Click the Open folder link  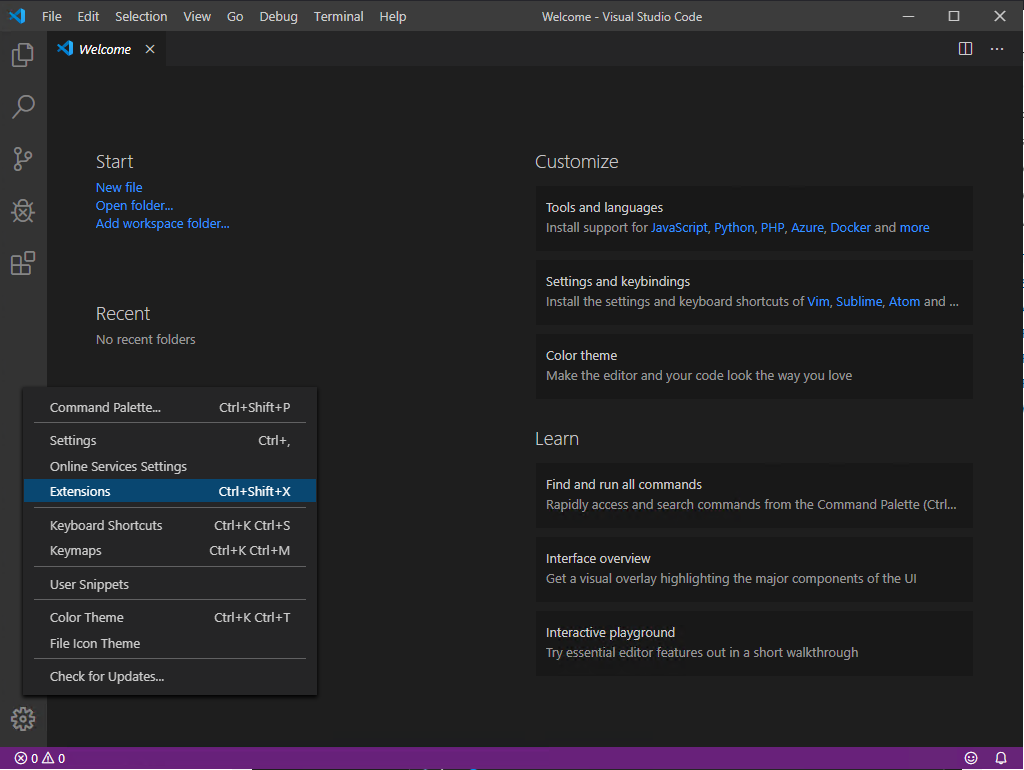(x=134, y=205)
